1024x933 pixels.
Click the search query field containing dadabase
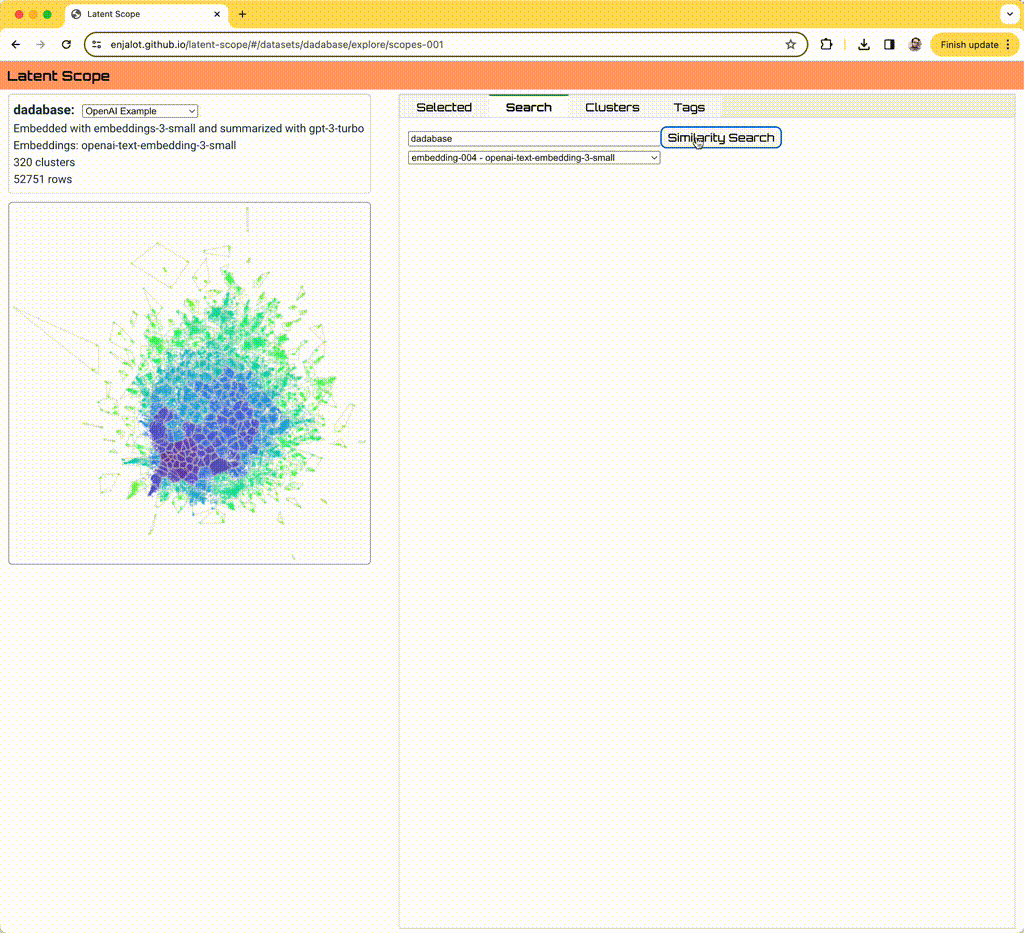click(534, 138)
